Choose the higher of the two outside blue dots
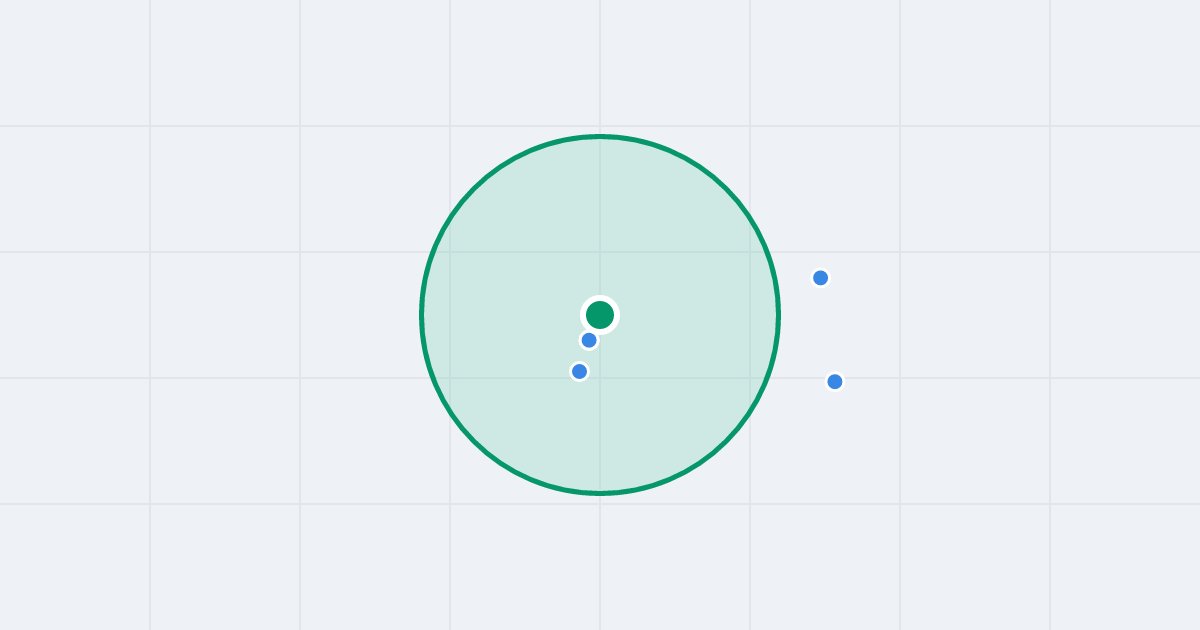Image resolution: width=1200 pixels, height=630 pixels. [x=820, y=278]
